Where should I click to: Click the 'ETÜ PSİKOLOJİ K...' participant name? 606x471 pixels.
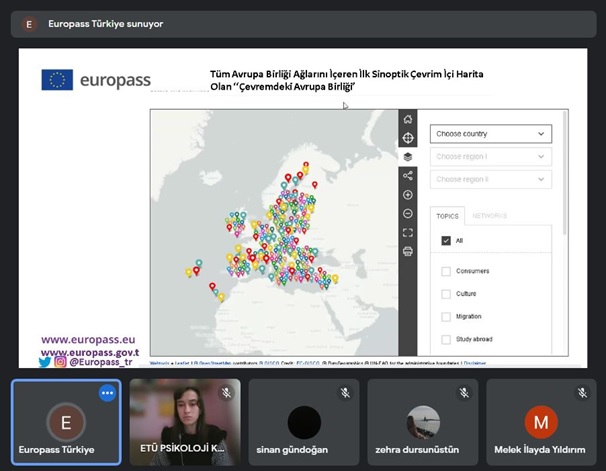click(x=182, y=448)
